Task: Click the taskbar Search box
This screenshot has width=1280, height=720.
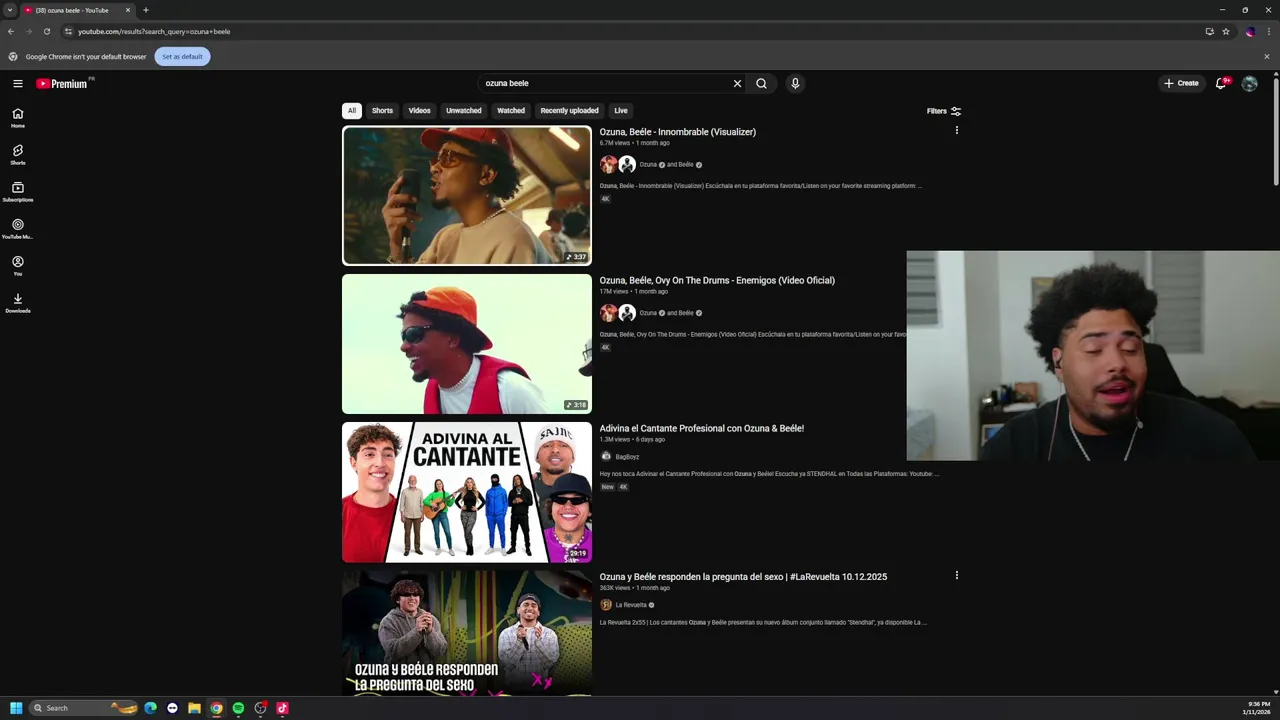Action: coord(84,708)
